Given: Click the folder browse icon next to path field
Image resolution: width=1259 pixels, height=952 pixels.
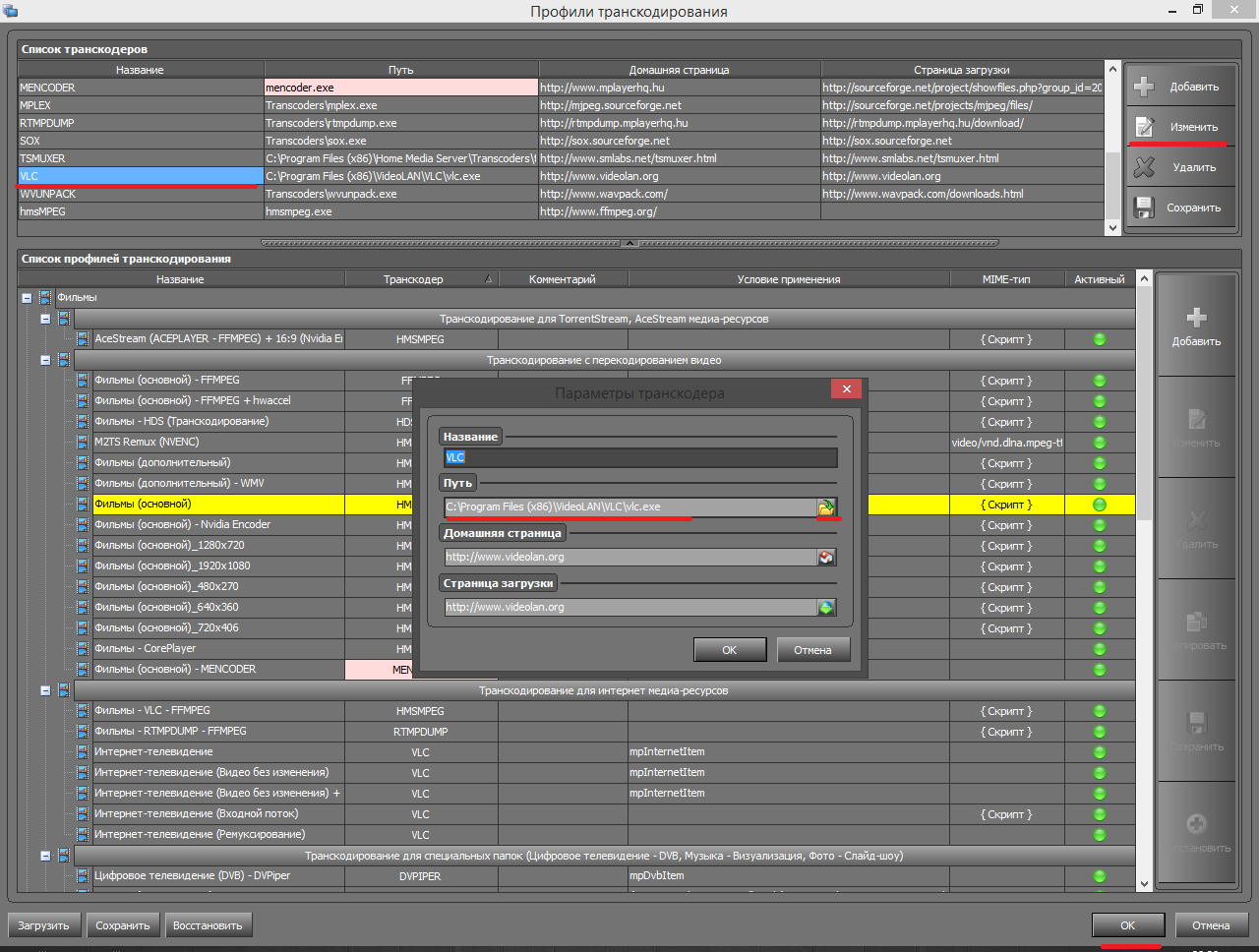Looking at the screenshot, I should tap(826, 507).
